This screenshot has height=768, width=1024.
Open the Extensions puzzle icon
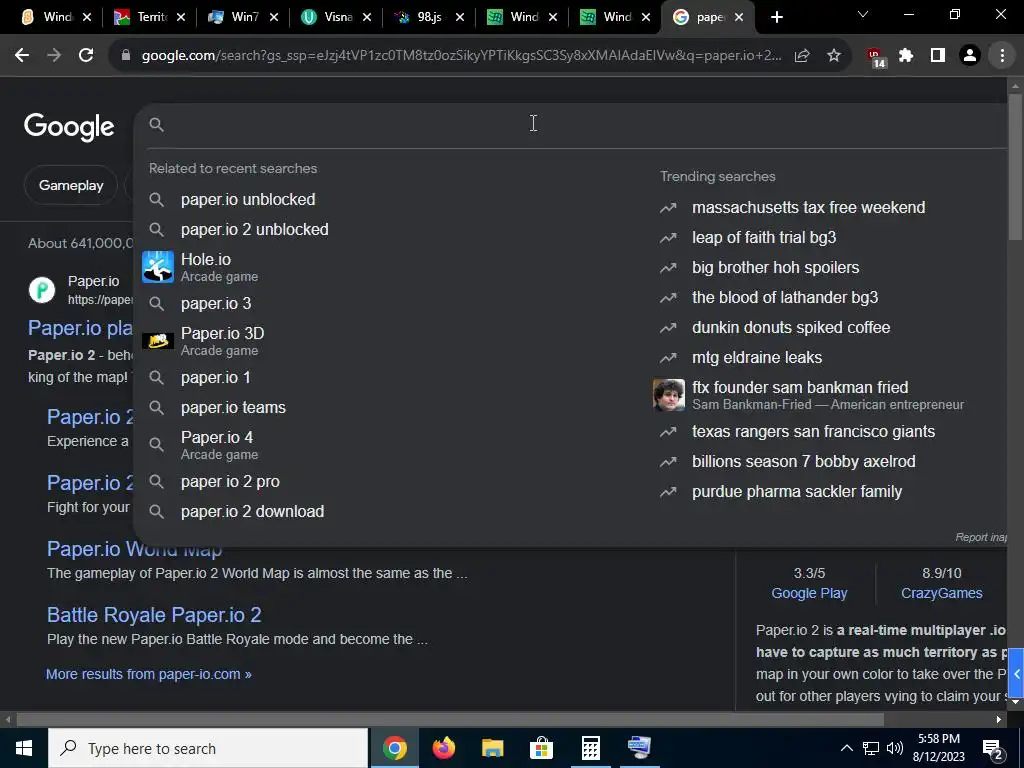tap(906, 56)
